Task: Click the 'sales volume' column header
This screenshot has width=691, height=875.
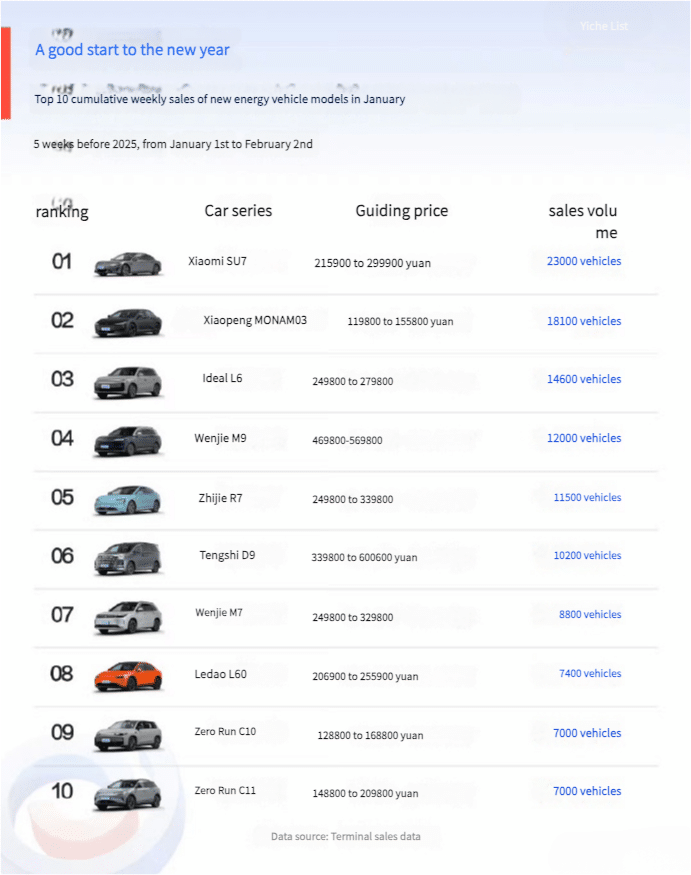Action: [x=583, y=222]
